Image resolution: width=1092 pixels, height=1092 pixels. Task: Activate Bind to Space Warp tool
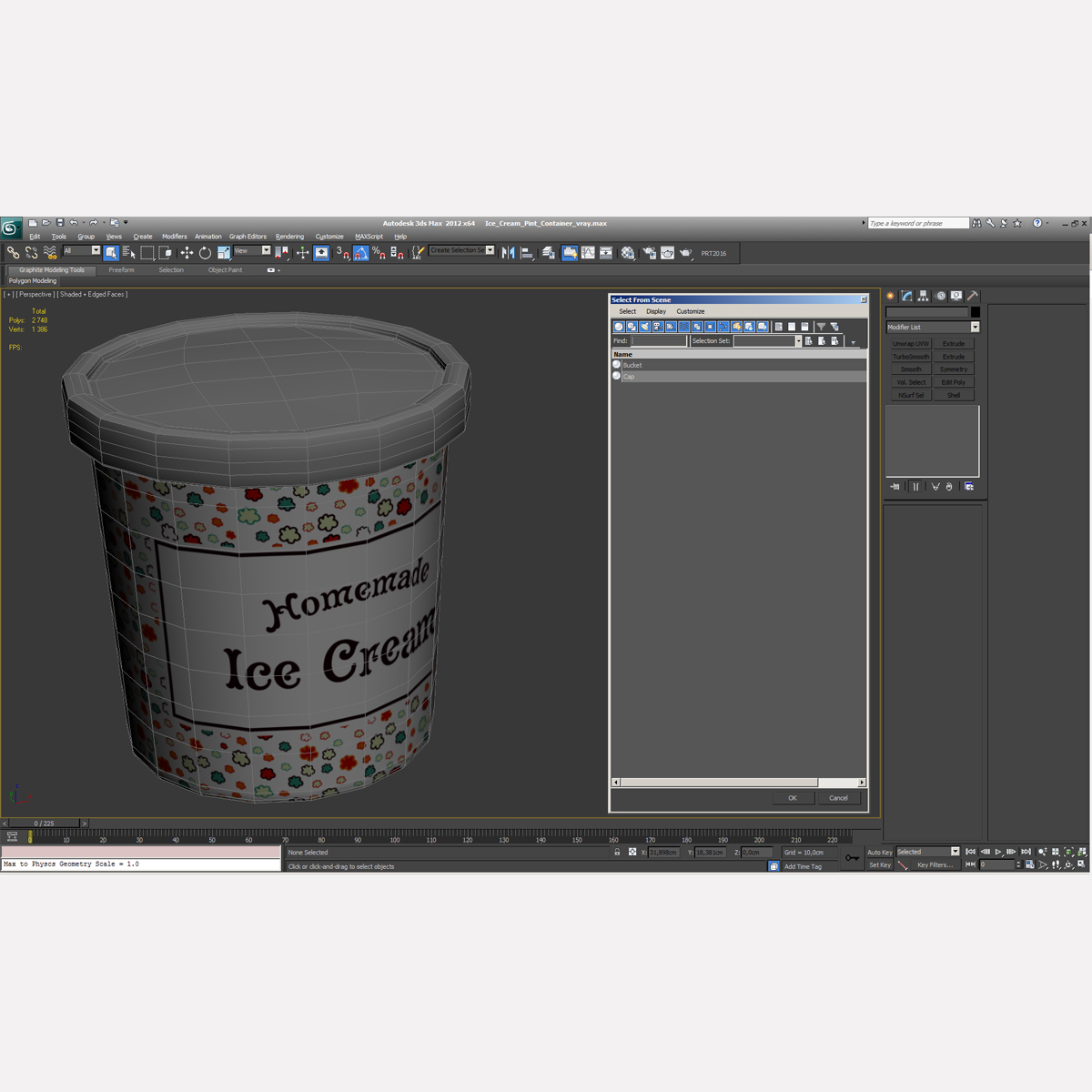50,253
